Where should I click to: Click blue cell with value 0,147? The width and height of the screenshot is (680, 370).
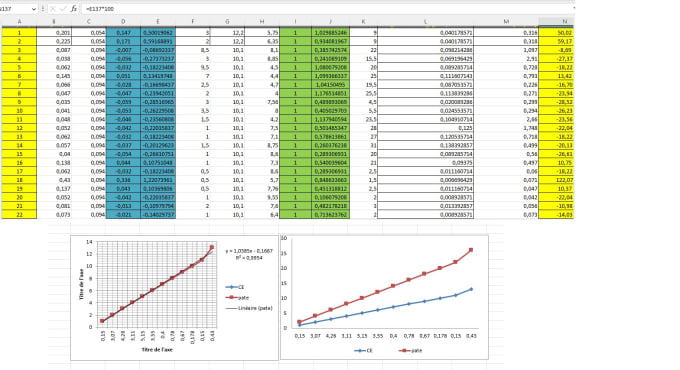click(123, 33)
